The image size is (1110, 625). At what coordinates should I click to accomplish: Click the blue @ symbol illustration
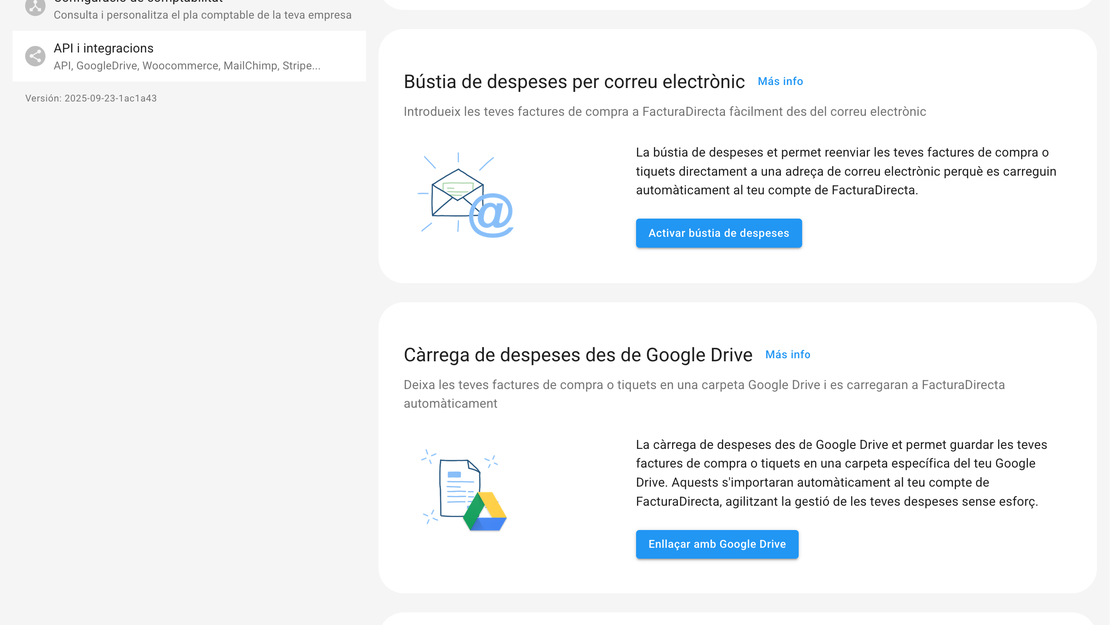[x=491, y=216]
